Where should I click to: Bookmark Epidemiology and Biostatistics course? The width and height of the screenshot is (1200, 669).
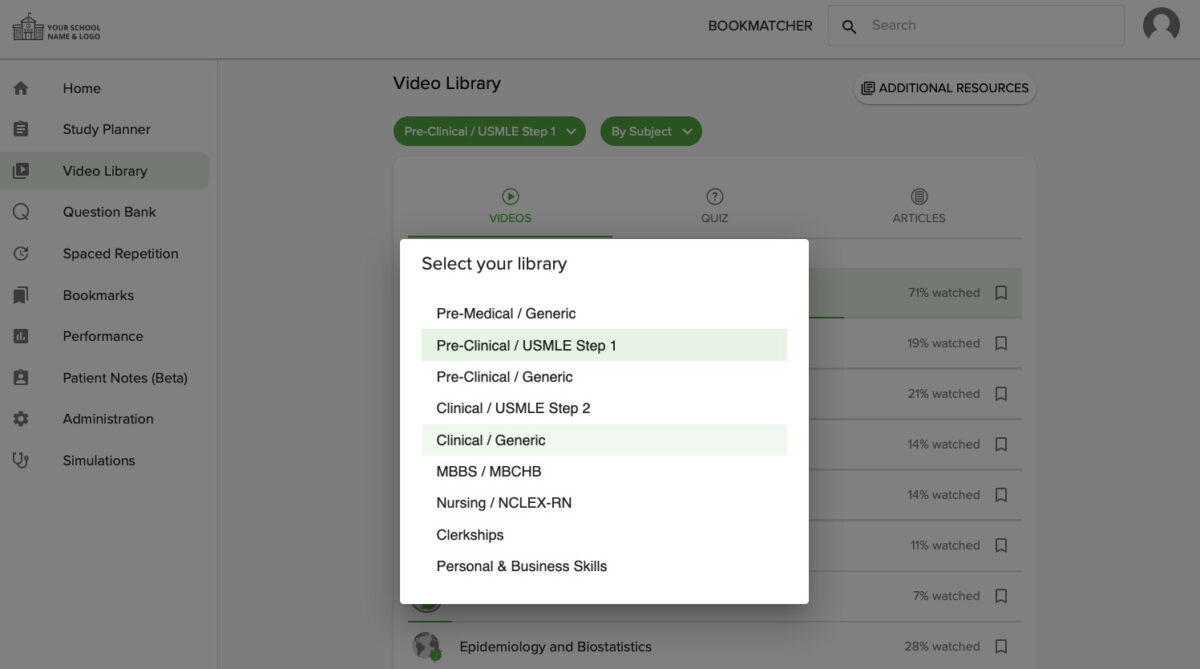[x=1001, y=646]
